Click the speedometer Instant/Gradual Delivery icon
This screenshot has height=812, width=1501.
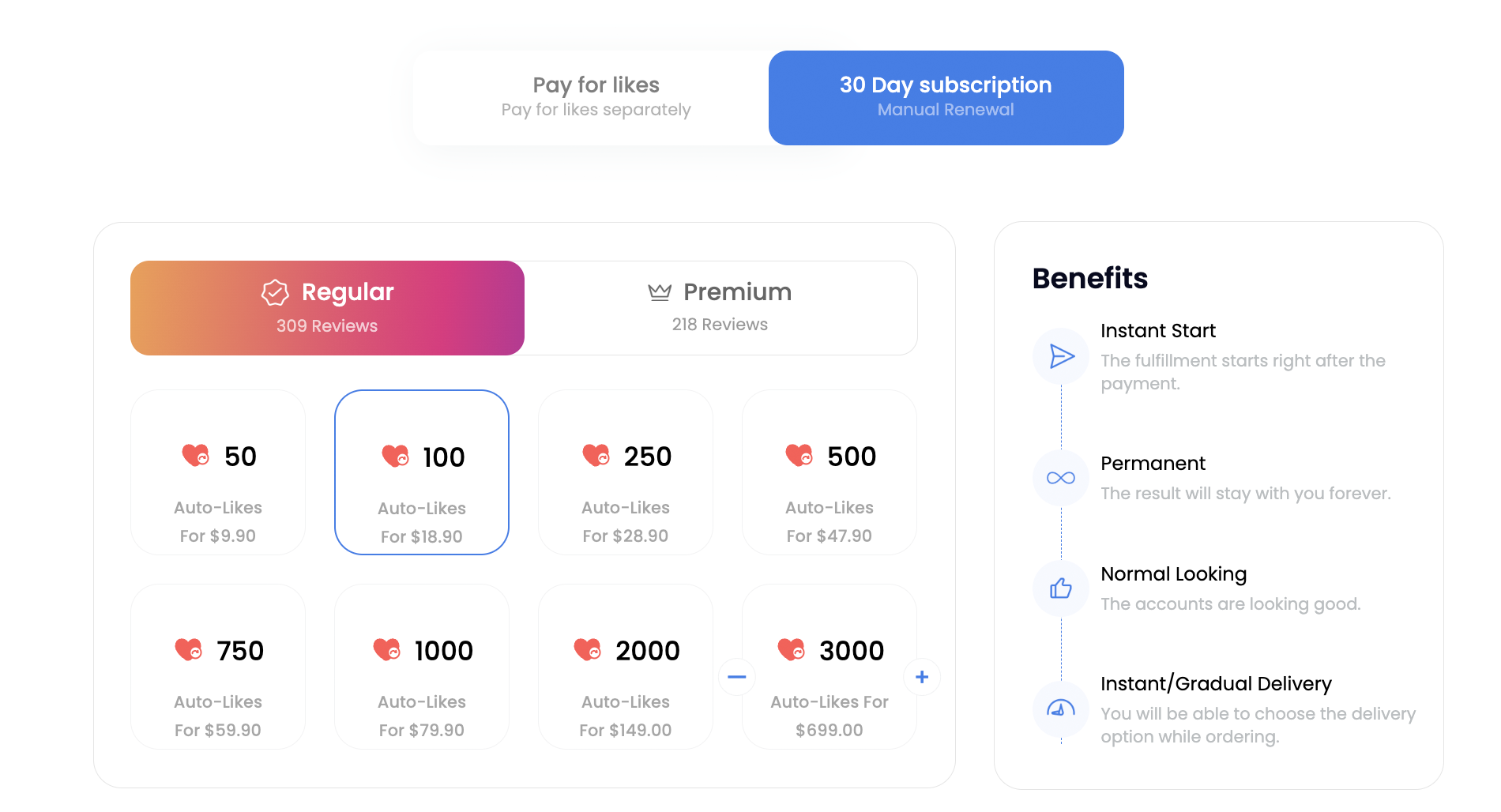pos(1061,709)
